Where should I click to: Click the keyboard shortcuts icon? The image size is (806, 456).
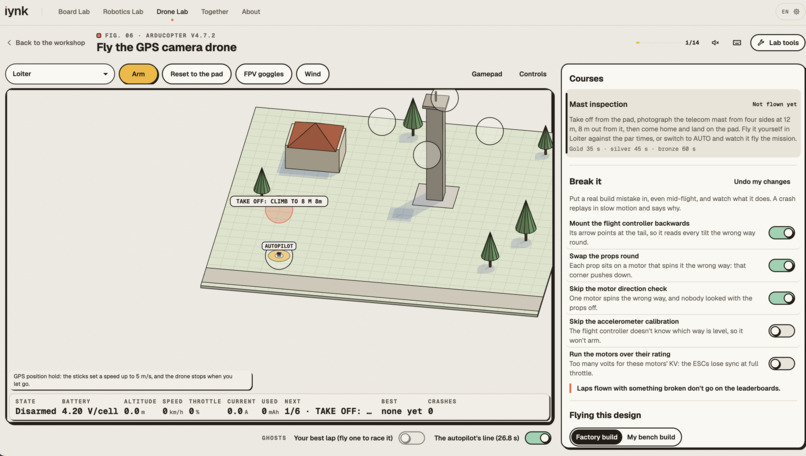pyautogui.click(x=737, y=43)
